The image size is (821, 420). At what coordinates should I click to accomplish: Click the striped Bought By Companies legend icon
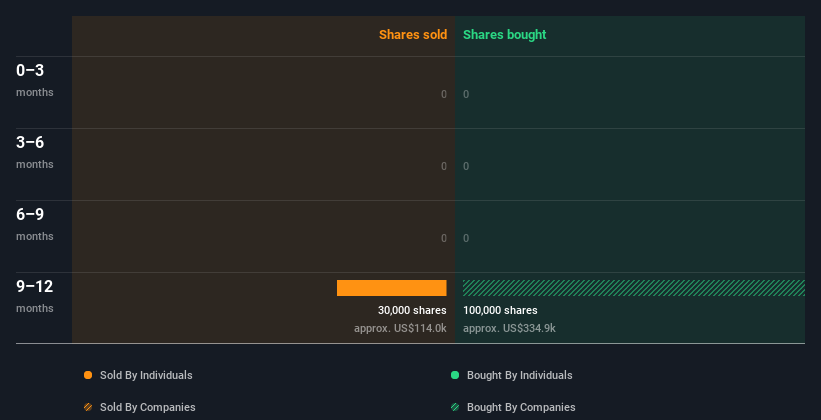coord(455,407)
